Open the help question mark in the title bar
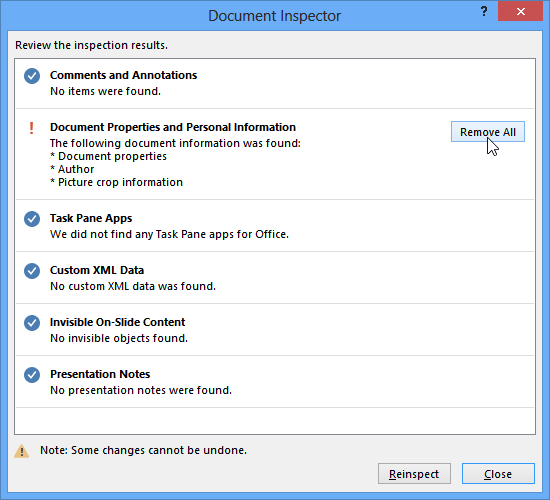The height and width of the screenshot is (500, 550). coord(484,12)
